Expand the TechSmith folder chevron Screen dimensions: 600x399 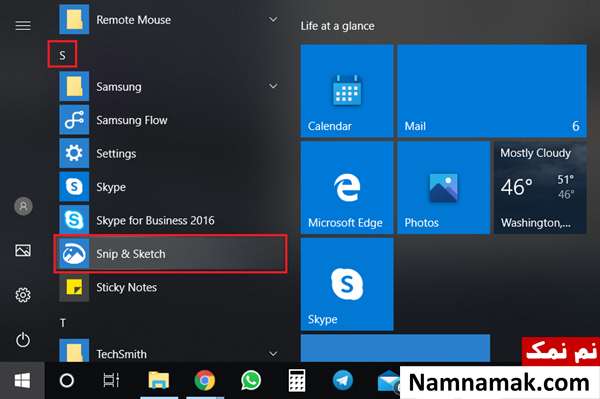(273, 353)
